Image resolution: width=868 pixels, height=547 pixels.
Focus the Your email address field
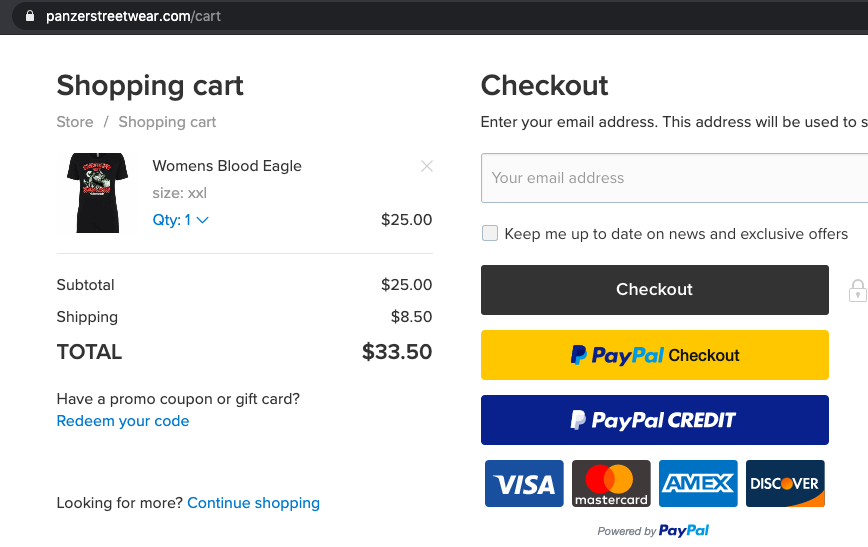tap(675, 178)
